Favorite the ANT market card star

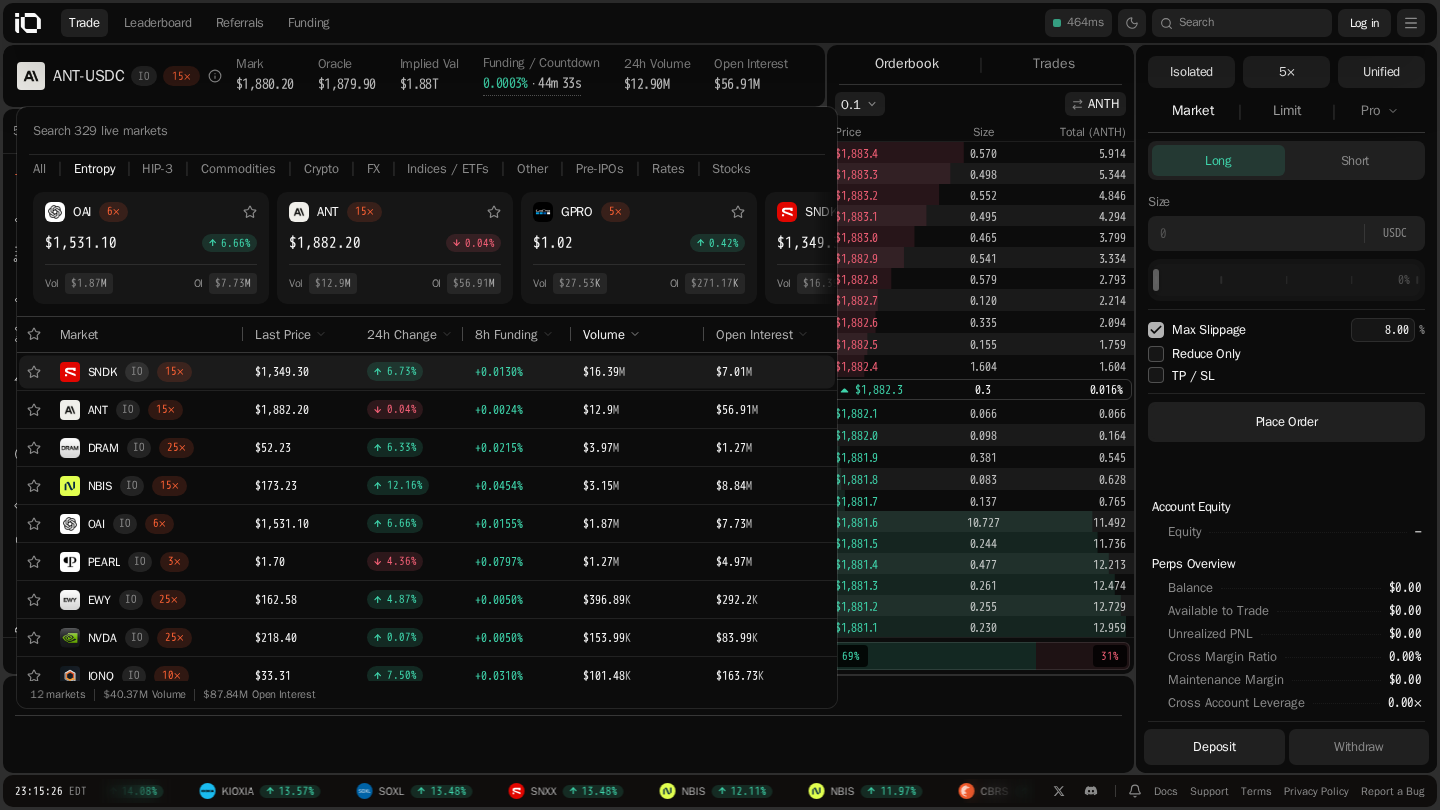494,212
